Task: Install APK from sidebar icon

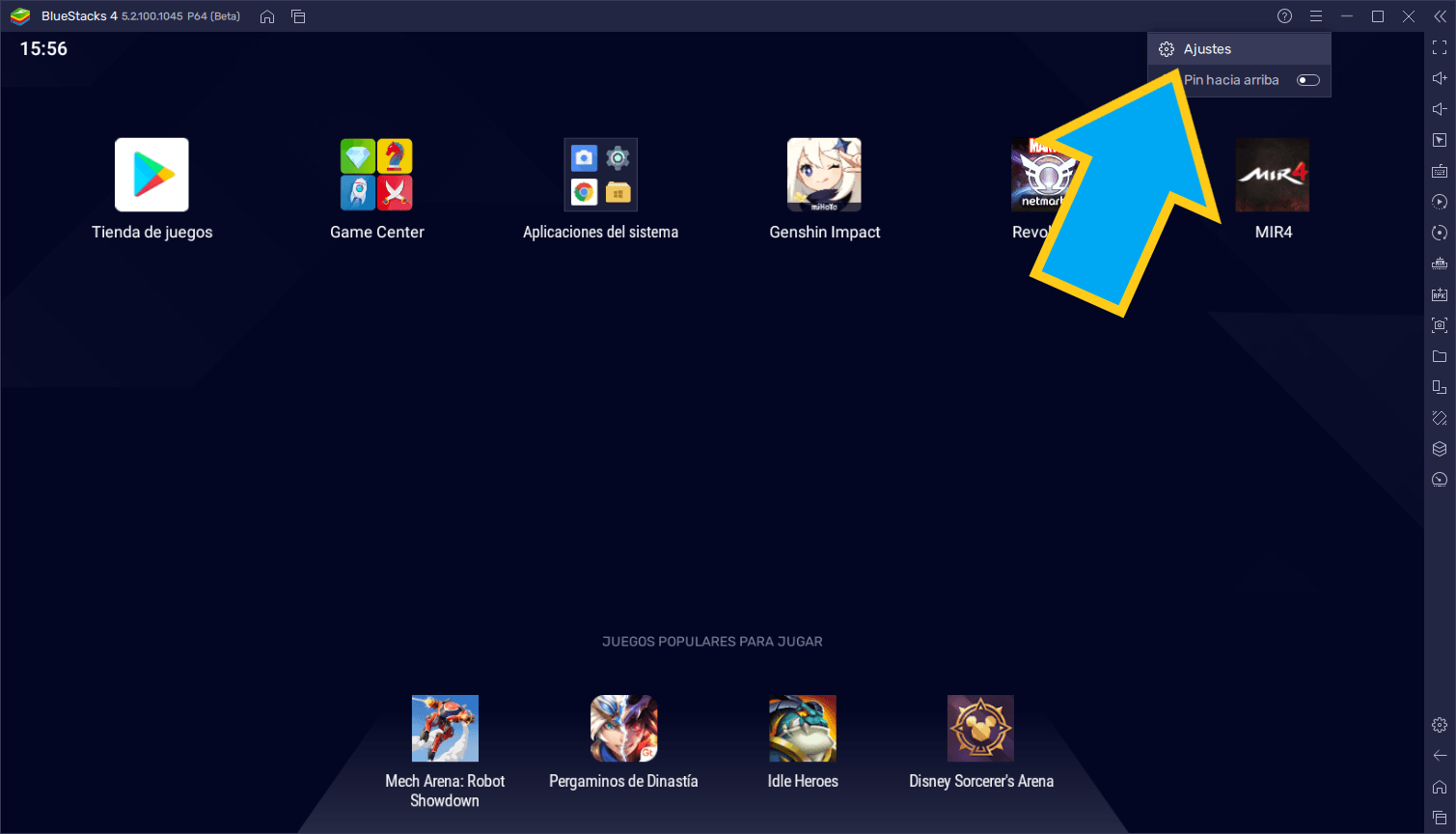Action: click(x=1440, y=294)
